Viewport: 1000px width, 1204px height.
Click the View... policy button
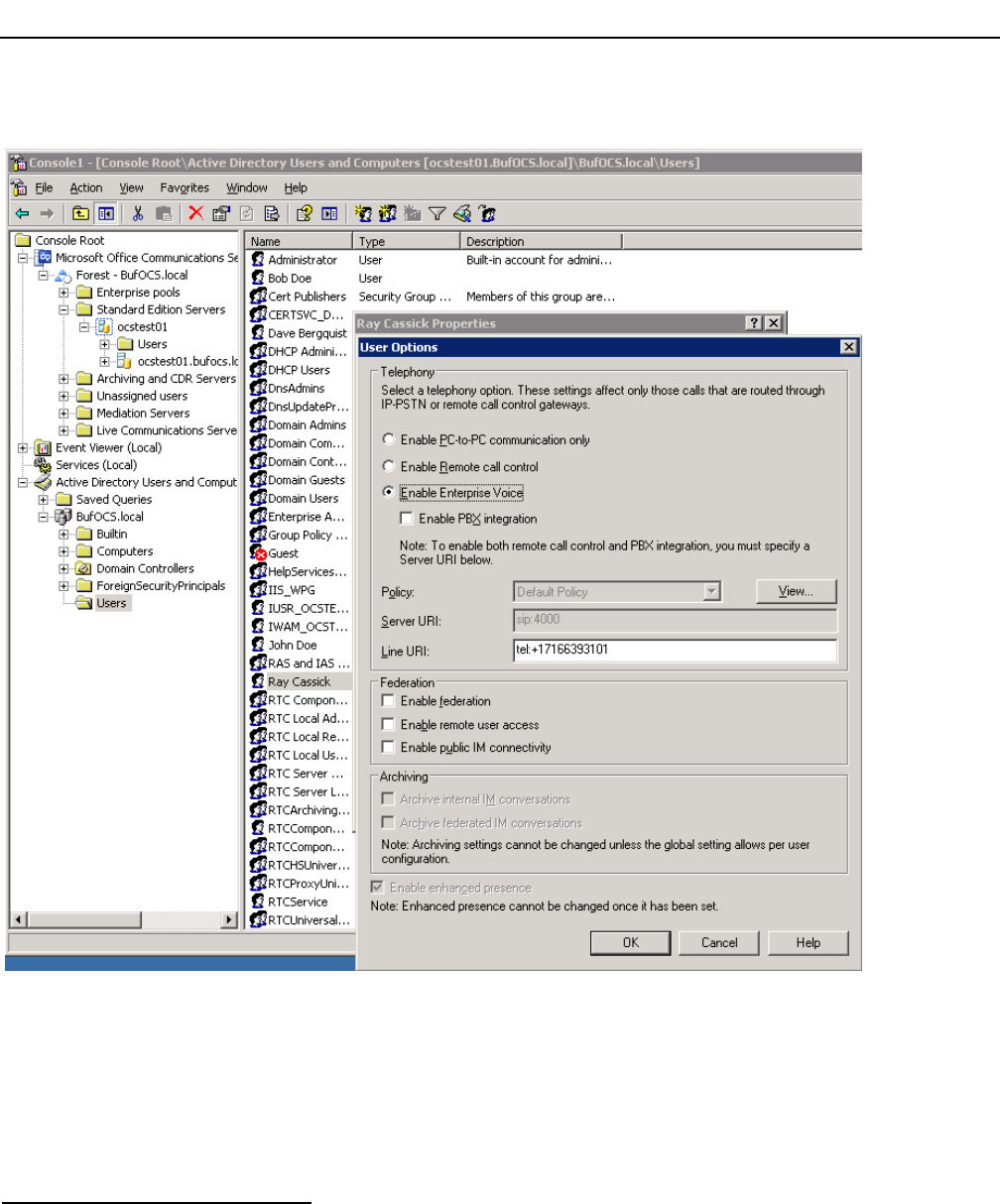click(x=796, y=592)
